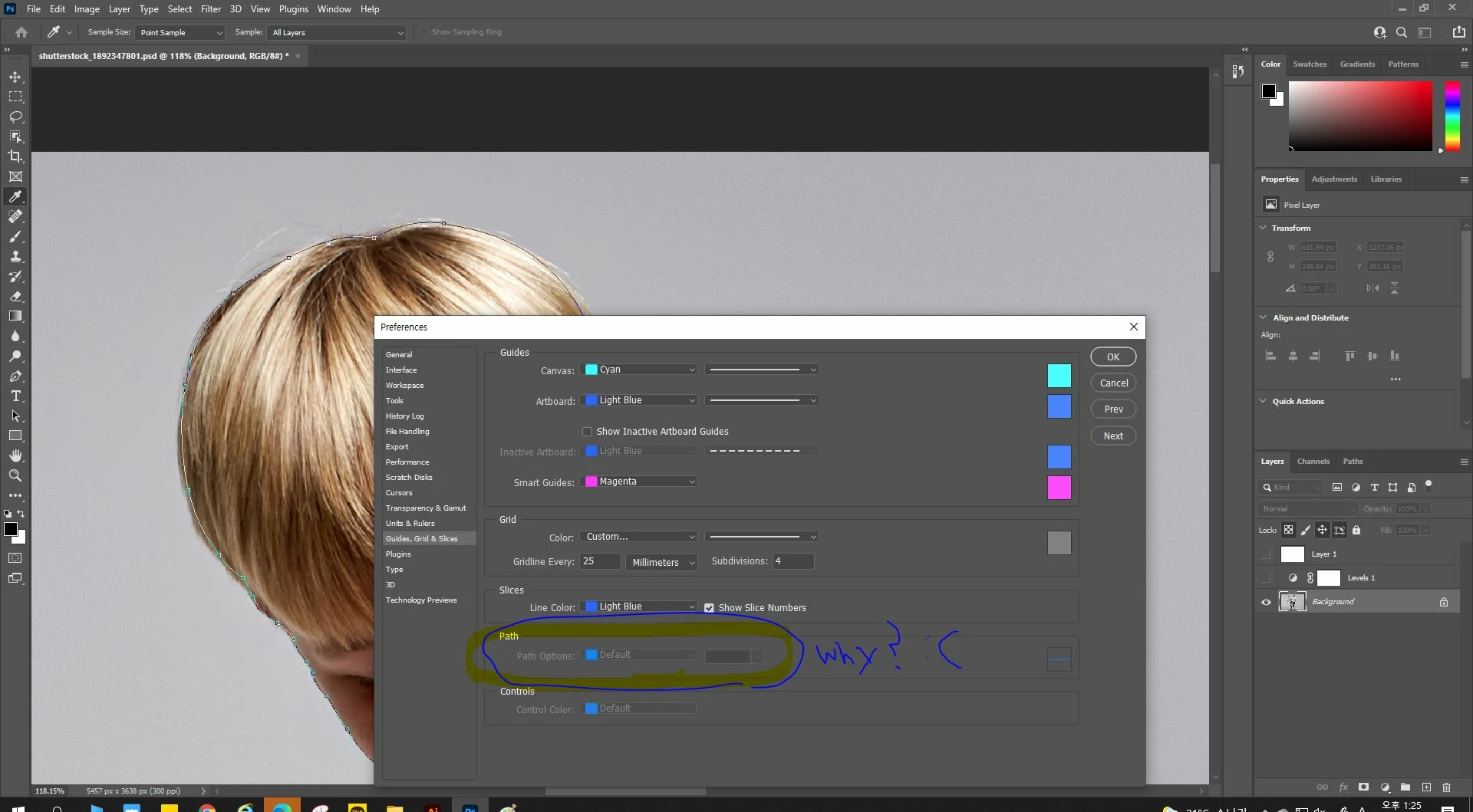The height and width of the screenshot is (812, 1473).
Task: Click the Background layer thumbnail
Action: pos(1293,602)
